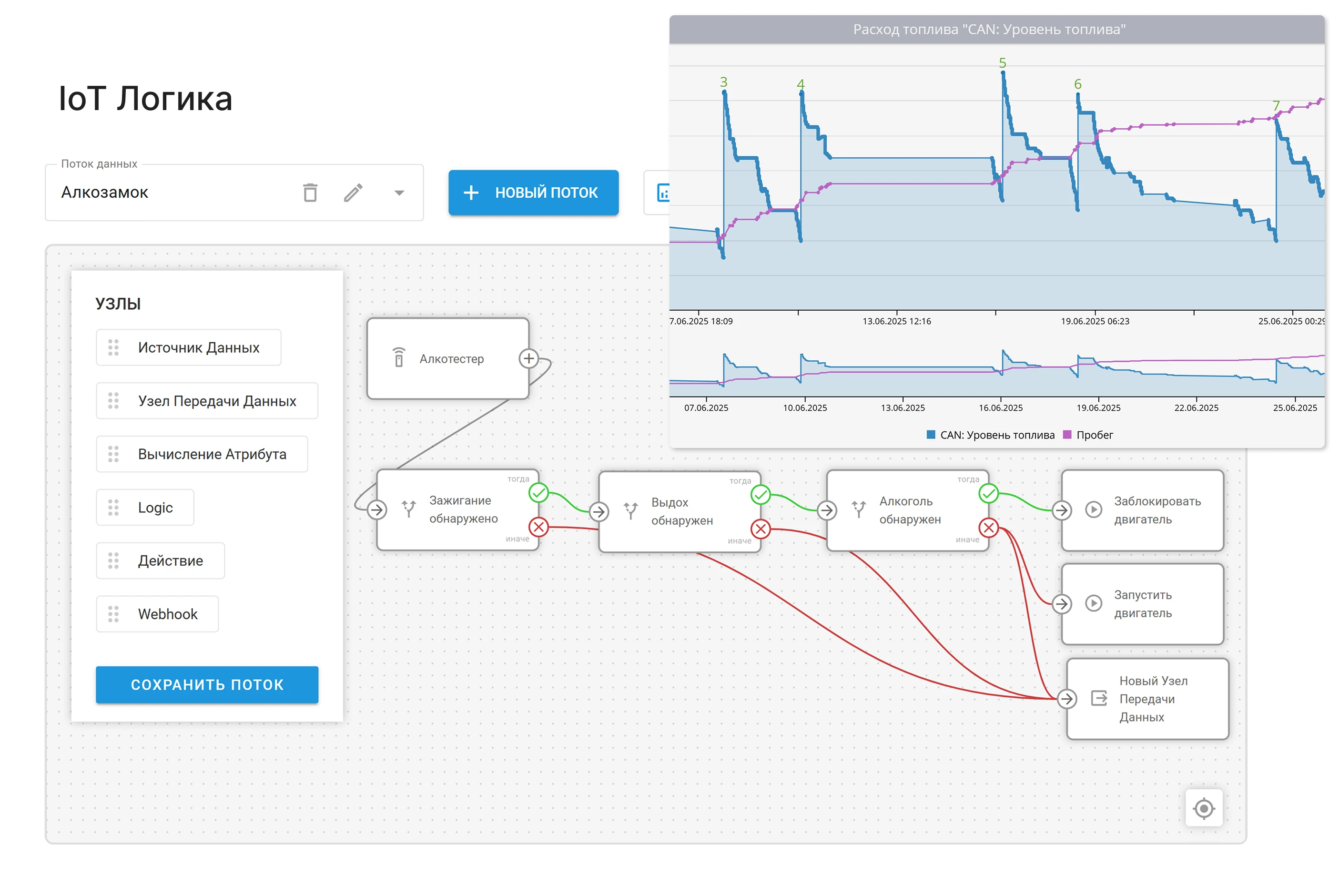Save flow with СОХРАНИТЬ ПОТОК button
1339x896 pixels.
pyautogui.click(x=207, y=684)
